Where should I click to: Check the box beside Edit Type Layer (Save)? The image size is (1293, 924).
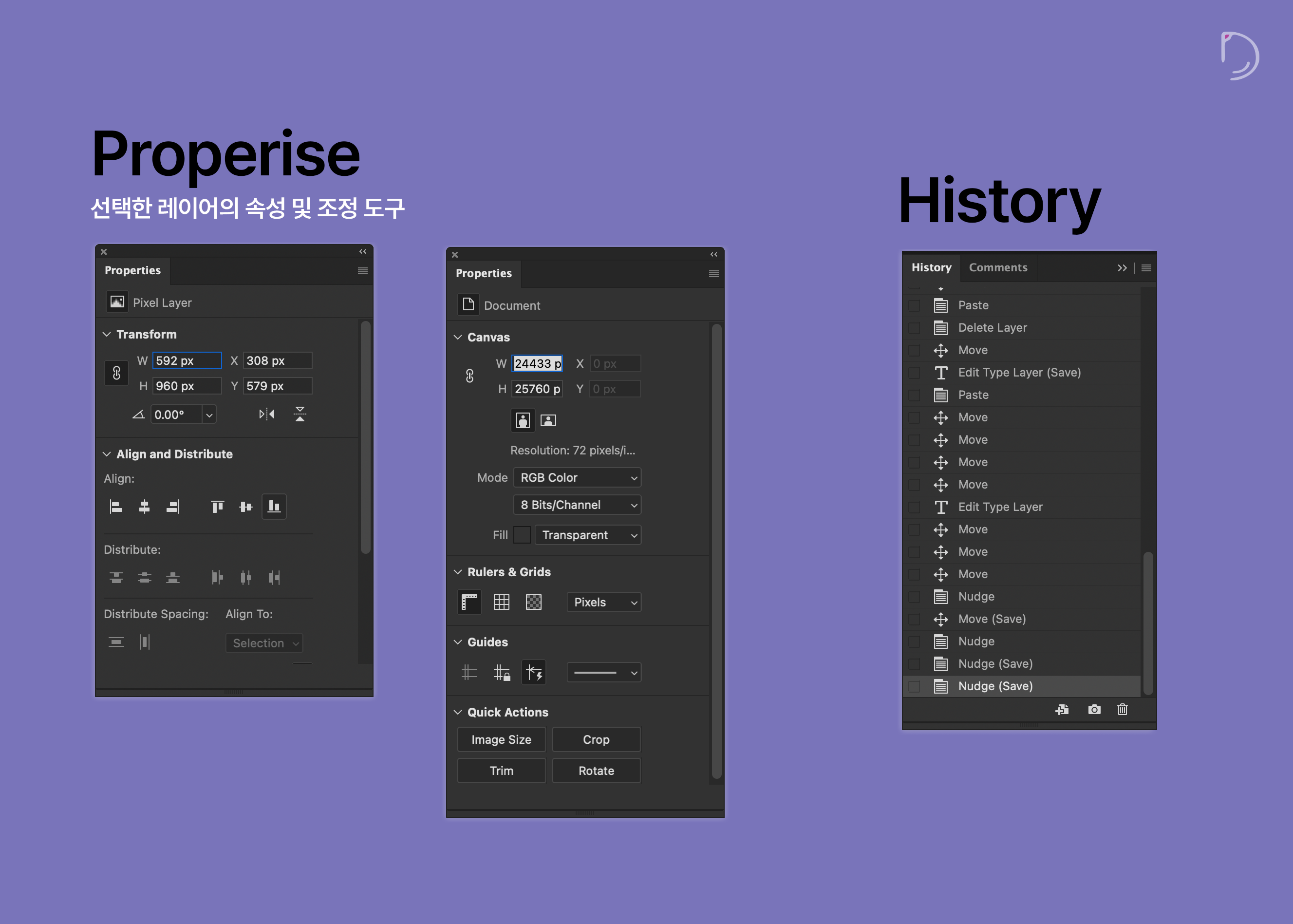pos(914,373)
